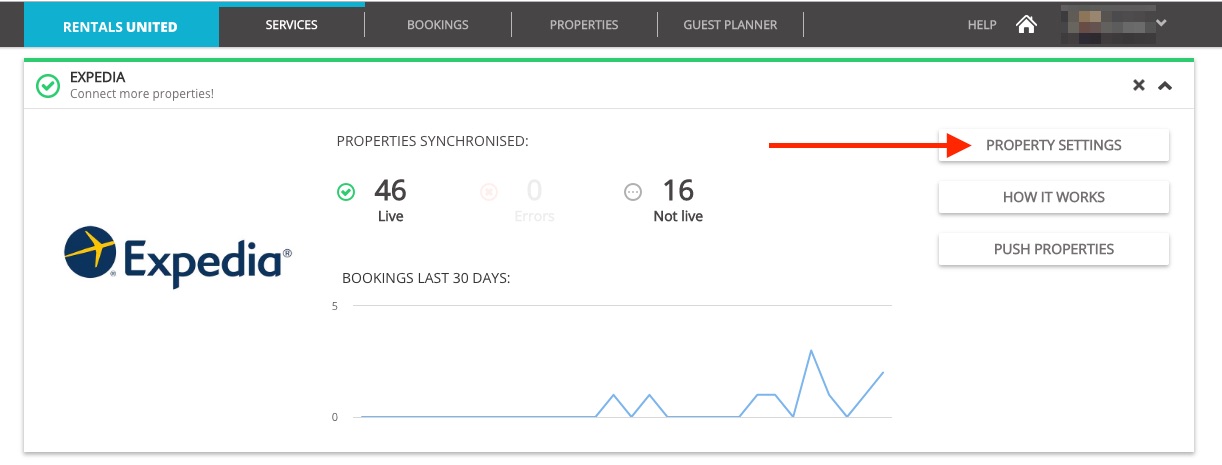Image resolution: width=1222 pixels, height=465 pixels.
Task: Select the Guest Planner tab
Action: 730,25
